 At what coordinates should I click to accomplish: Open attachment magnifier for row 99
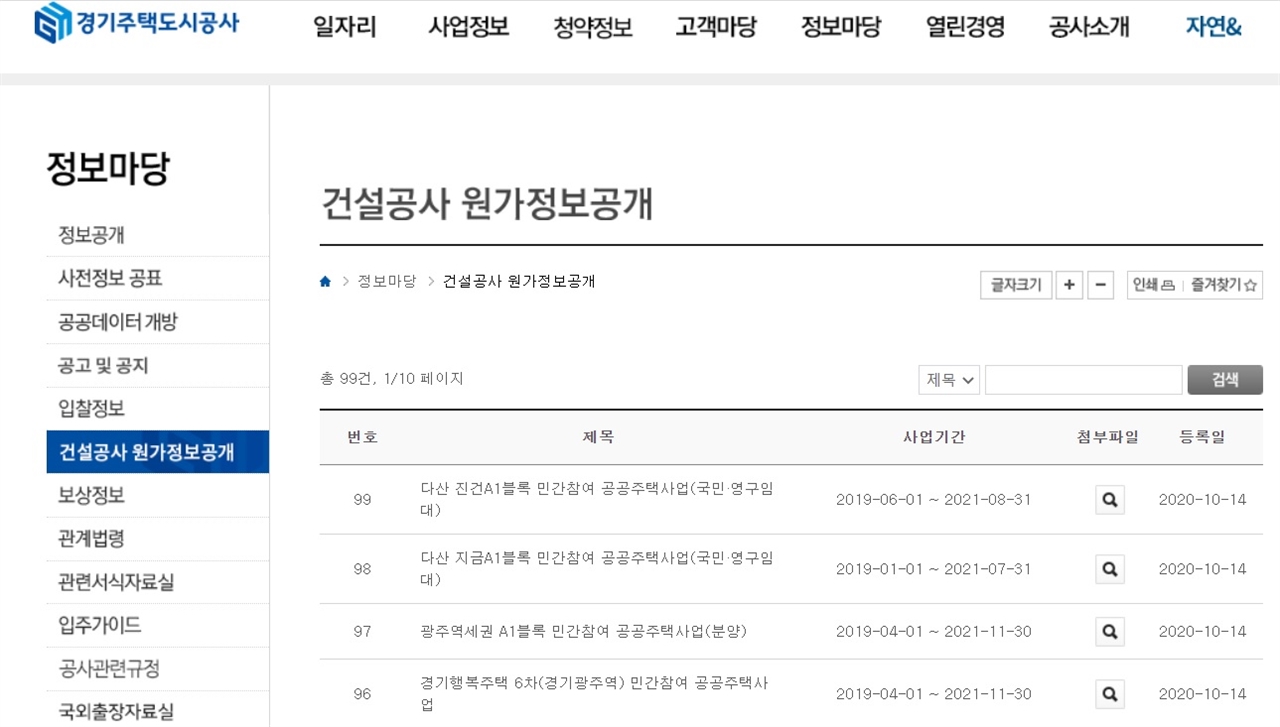pos(1109,499)
